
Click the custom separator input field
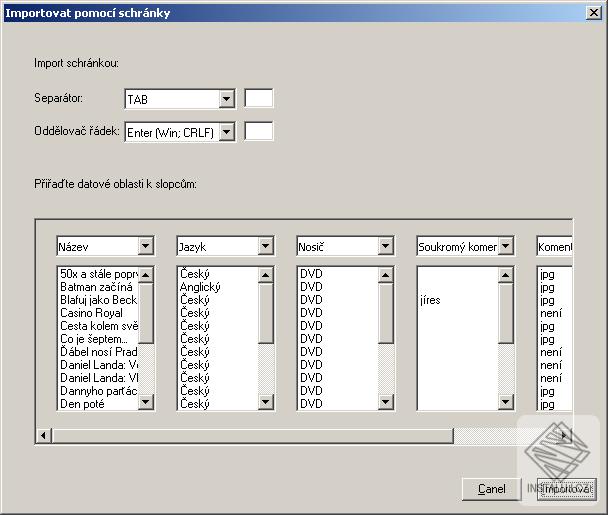pos(259,98)
